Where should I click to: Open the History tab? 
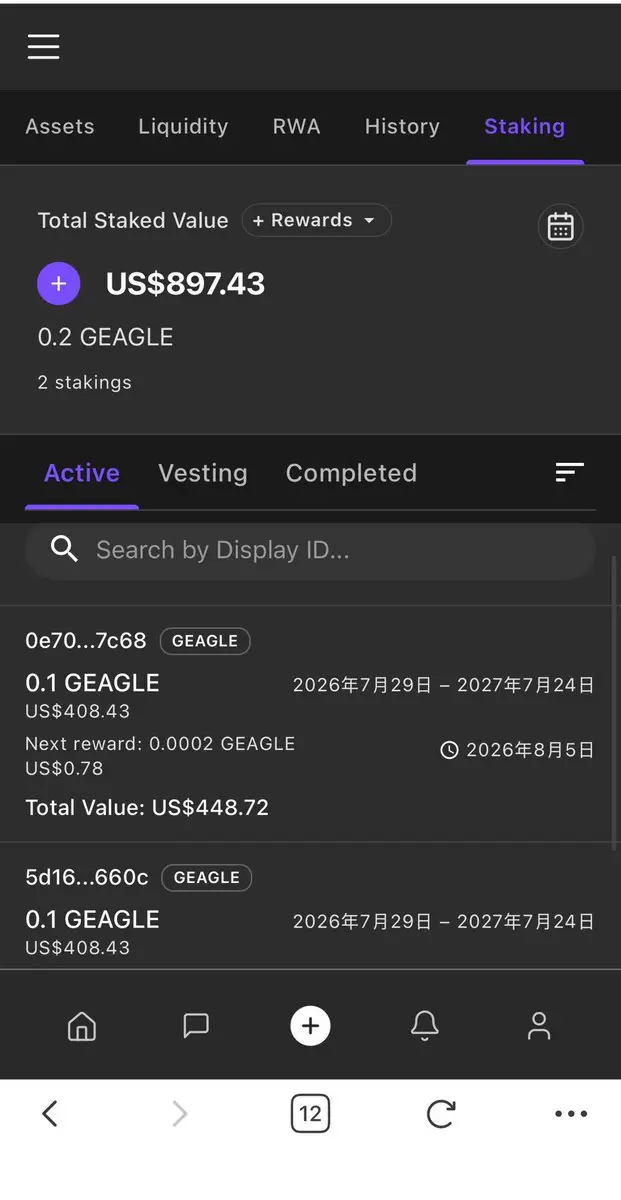point(402,127)
